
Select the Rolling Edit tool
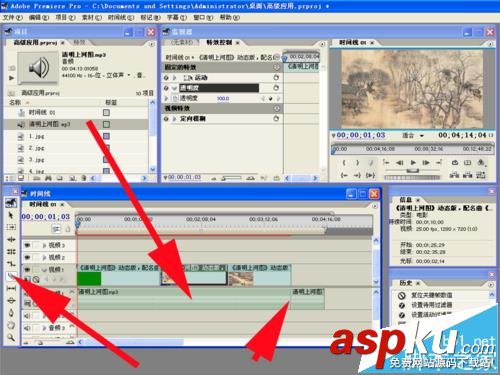[11, 251]
